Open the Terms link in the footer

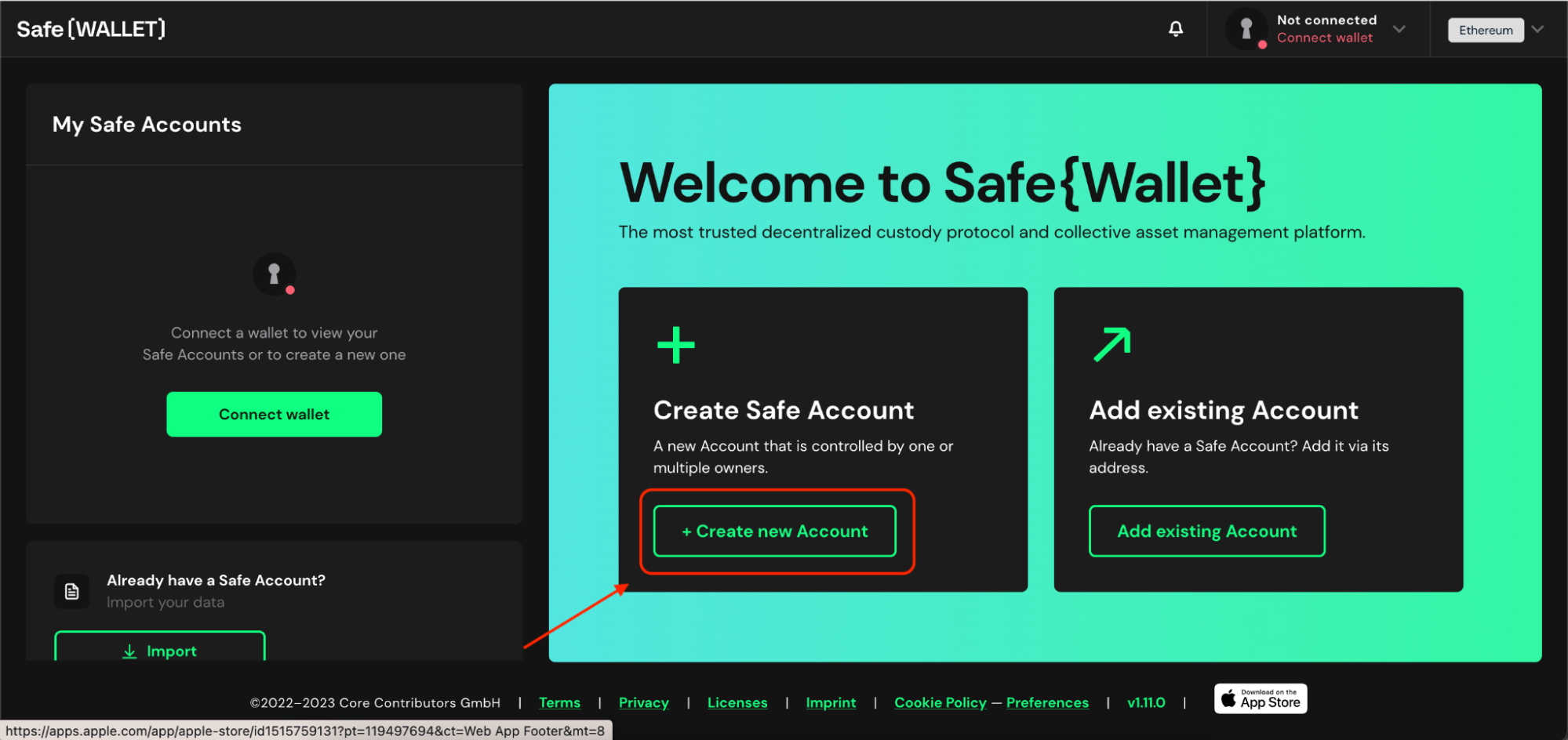[x=559, y=702]
